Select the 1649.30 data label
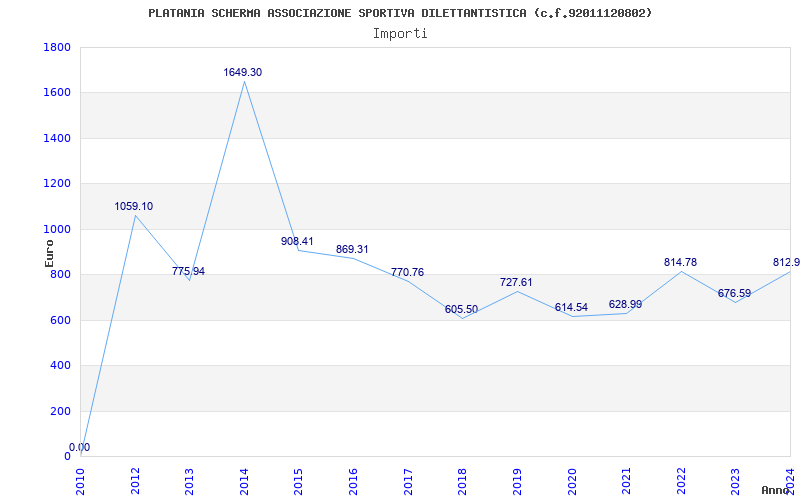 tap(242, 72)
